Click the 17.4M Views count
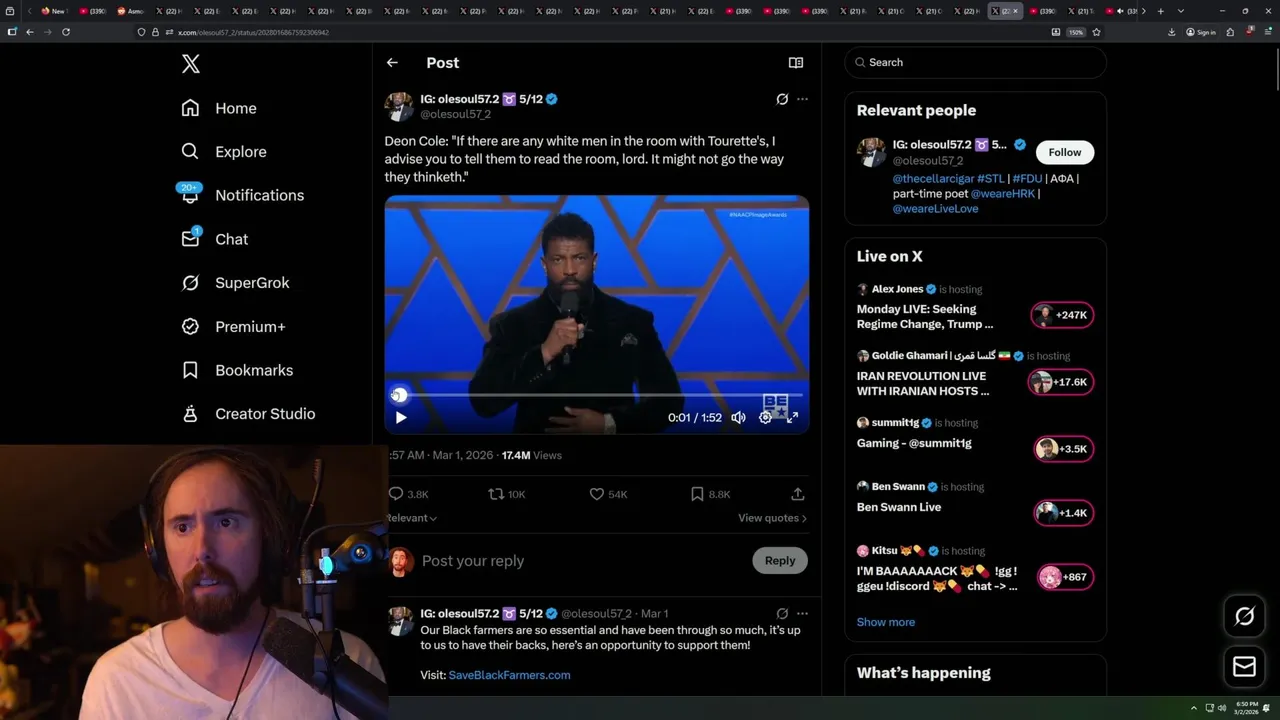1280x720 pixels. coord(531,455)
